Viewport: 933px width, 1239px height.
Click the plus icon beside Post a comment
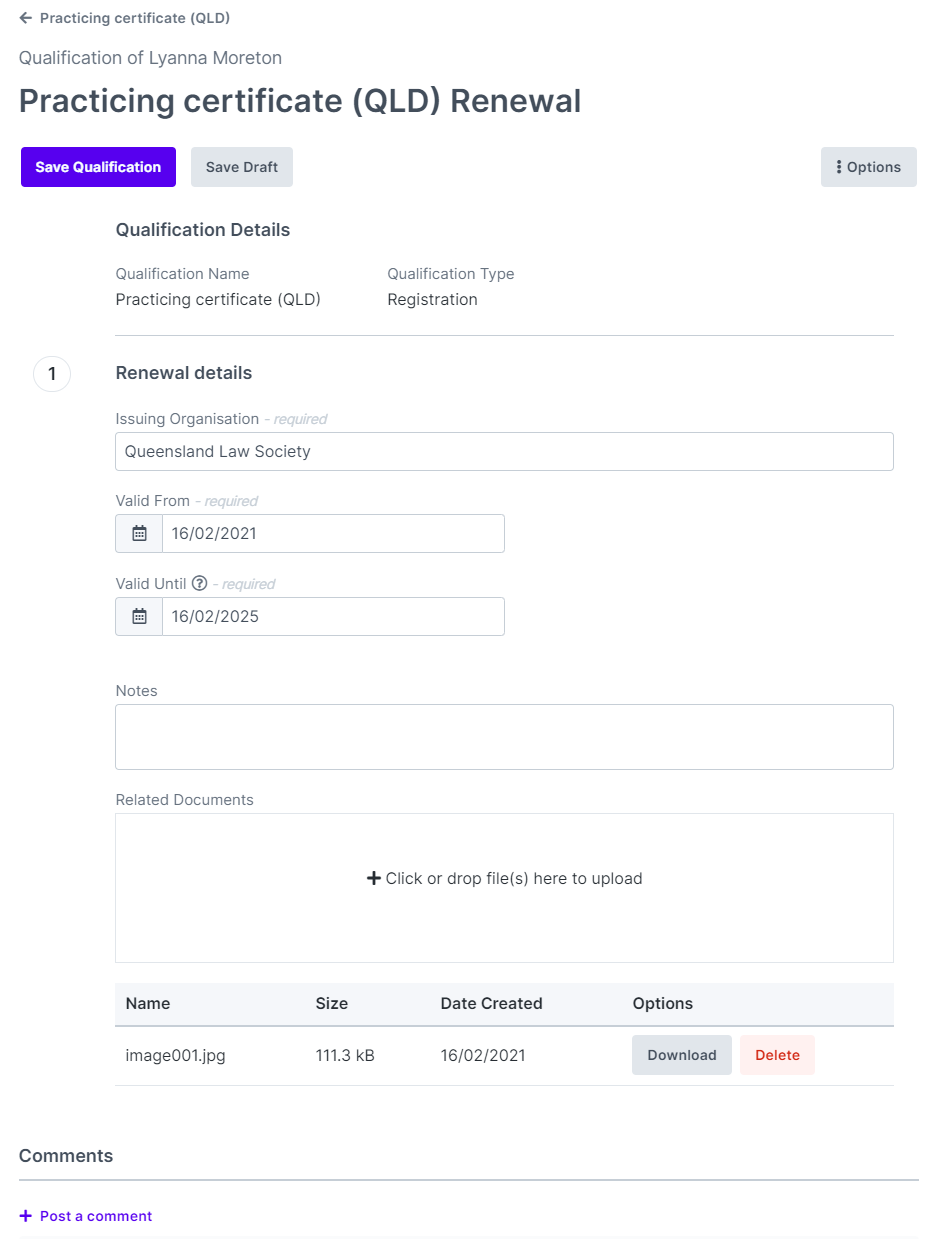click(26, 1216)
